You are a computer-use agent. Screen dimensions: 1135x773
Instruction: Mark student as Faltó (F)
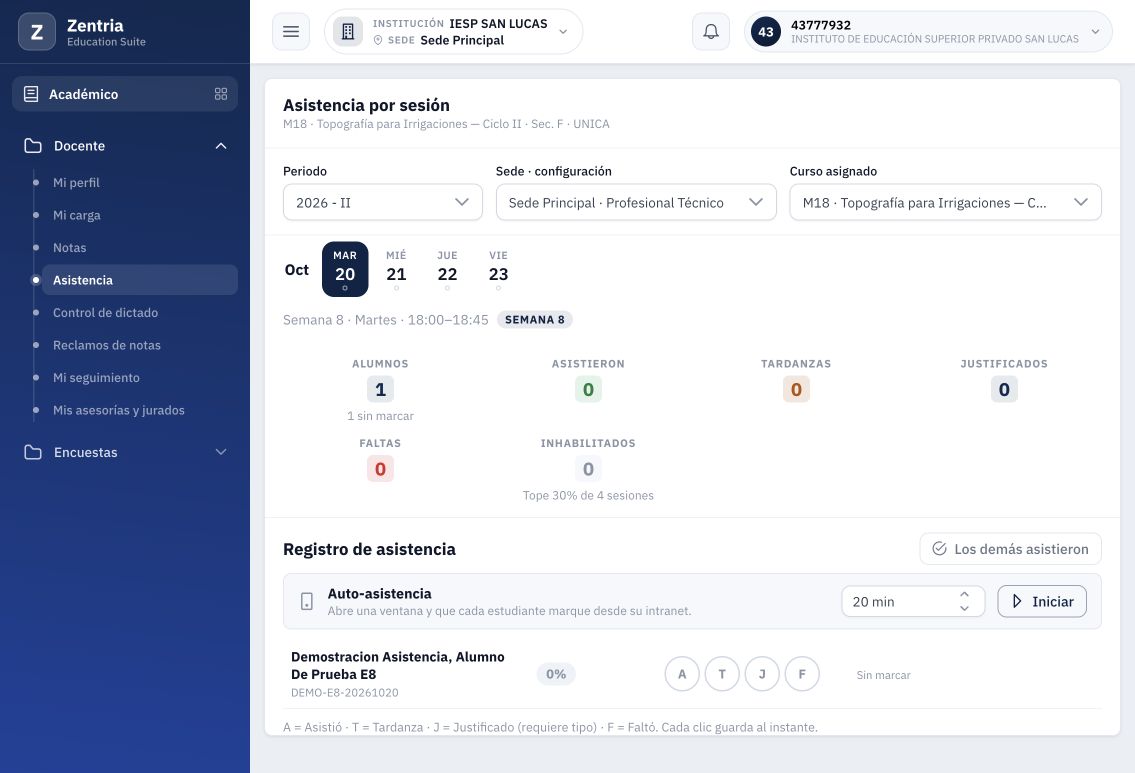[x=802, y=674]
